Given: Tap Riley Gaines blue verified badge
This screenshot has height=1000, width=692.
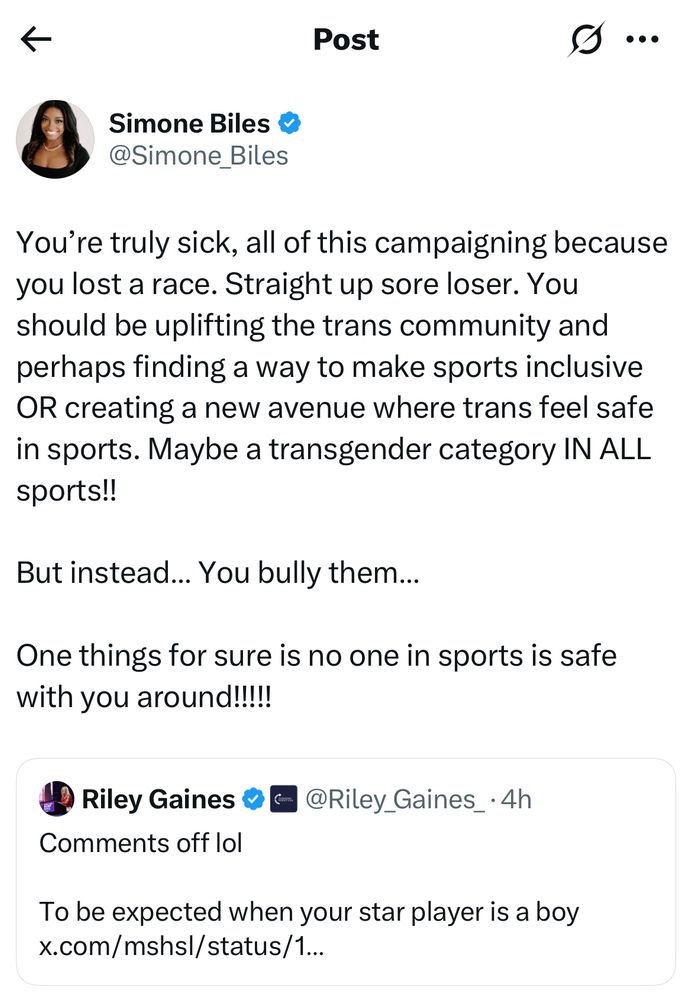Looking at the screenshot, I should pos(254,799).
